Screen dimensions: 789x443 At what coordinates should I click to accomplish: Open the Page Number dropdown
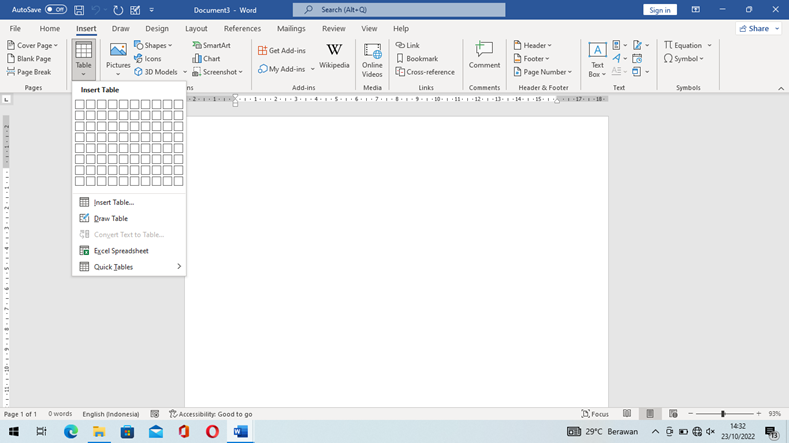[542, 72]
